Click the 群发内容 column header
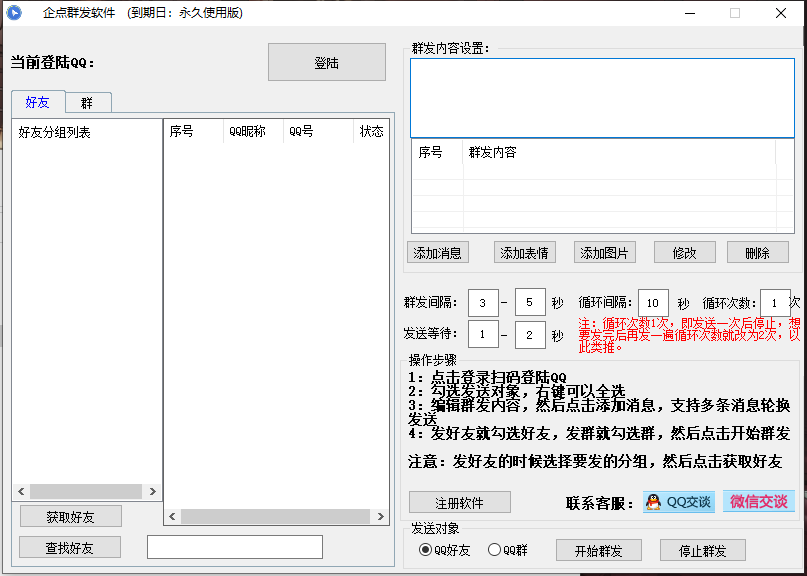The image size is (807, 576). pos(619,152)
